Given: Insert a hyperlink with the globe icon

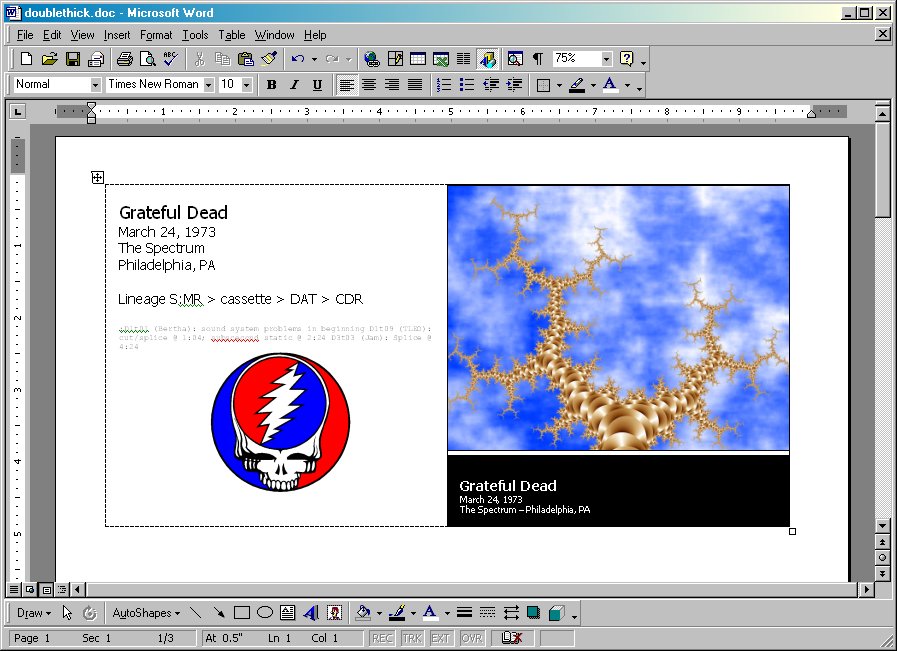Looking at the screenshot, I should tap(372, 58).
